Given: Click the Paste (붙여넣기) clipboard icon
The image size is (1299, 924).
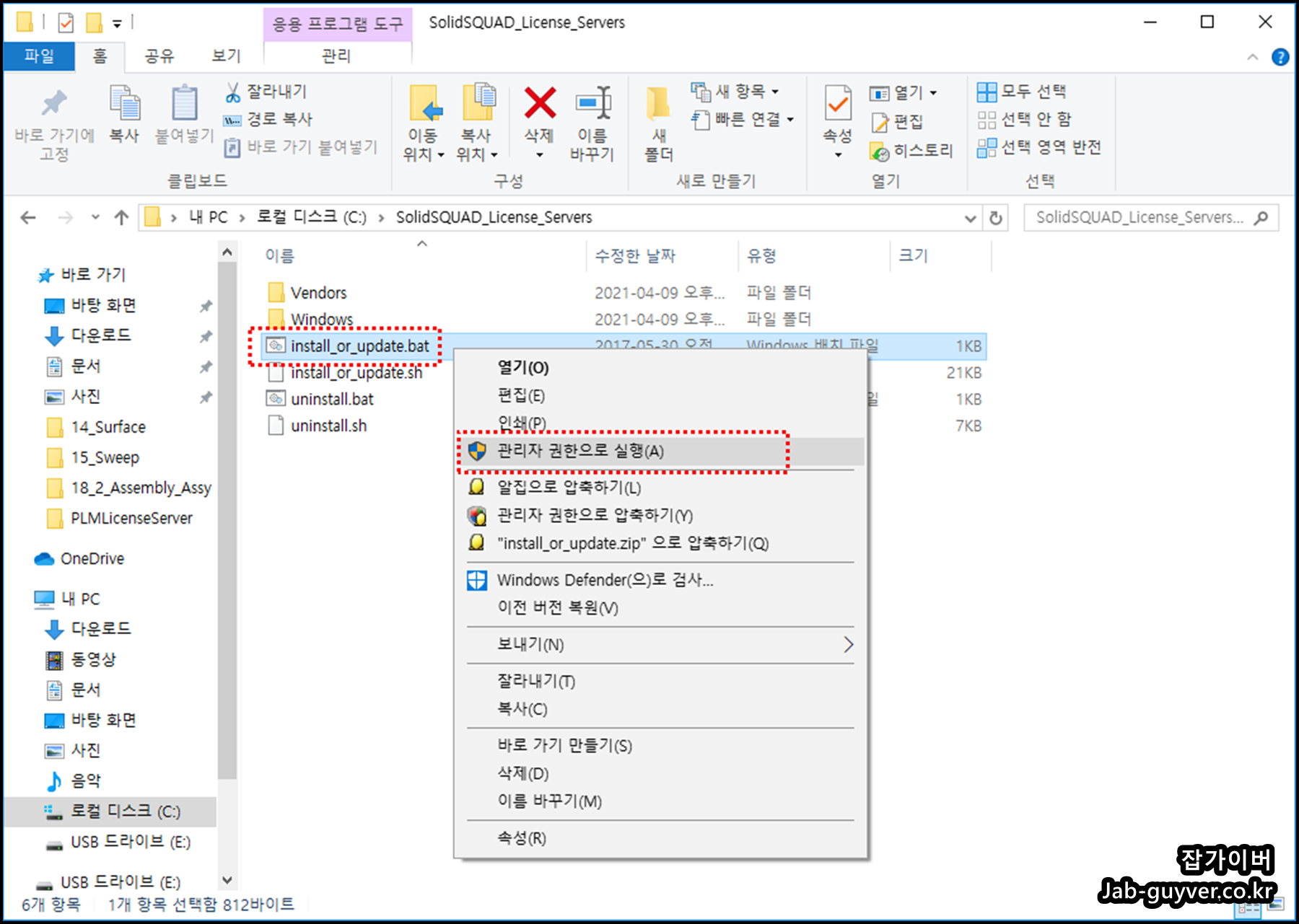Looking at the screenshot, I should 185,104.
